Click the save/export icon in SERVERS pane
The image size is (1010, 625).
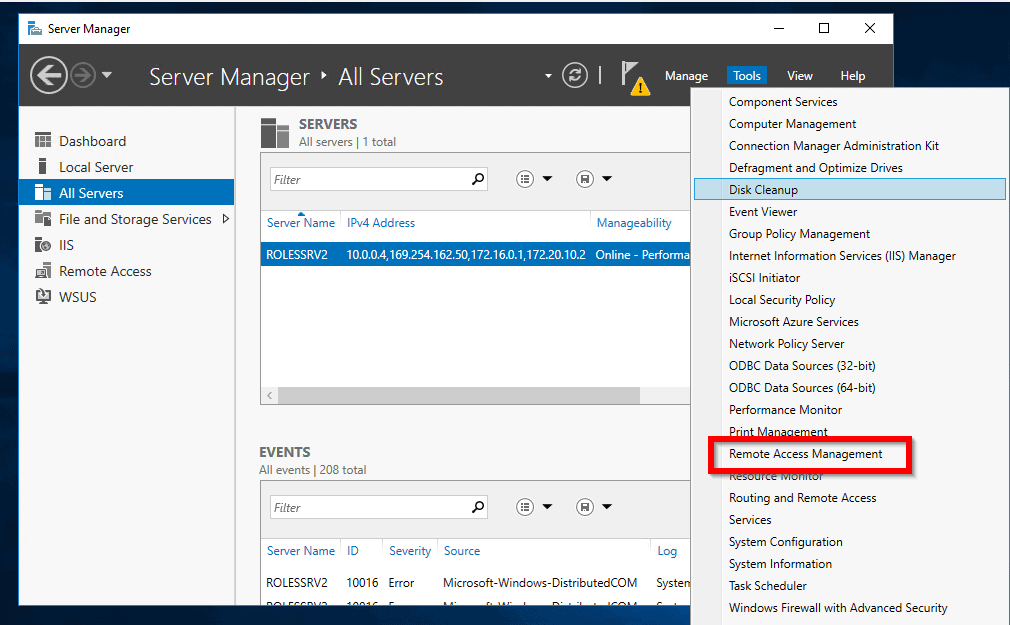click(x=583, y=178)
